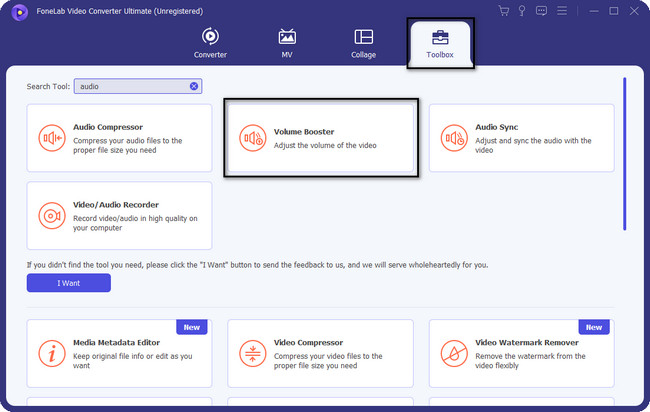Select the Toolbox tab label

[440, 55]
